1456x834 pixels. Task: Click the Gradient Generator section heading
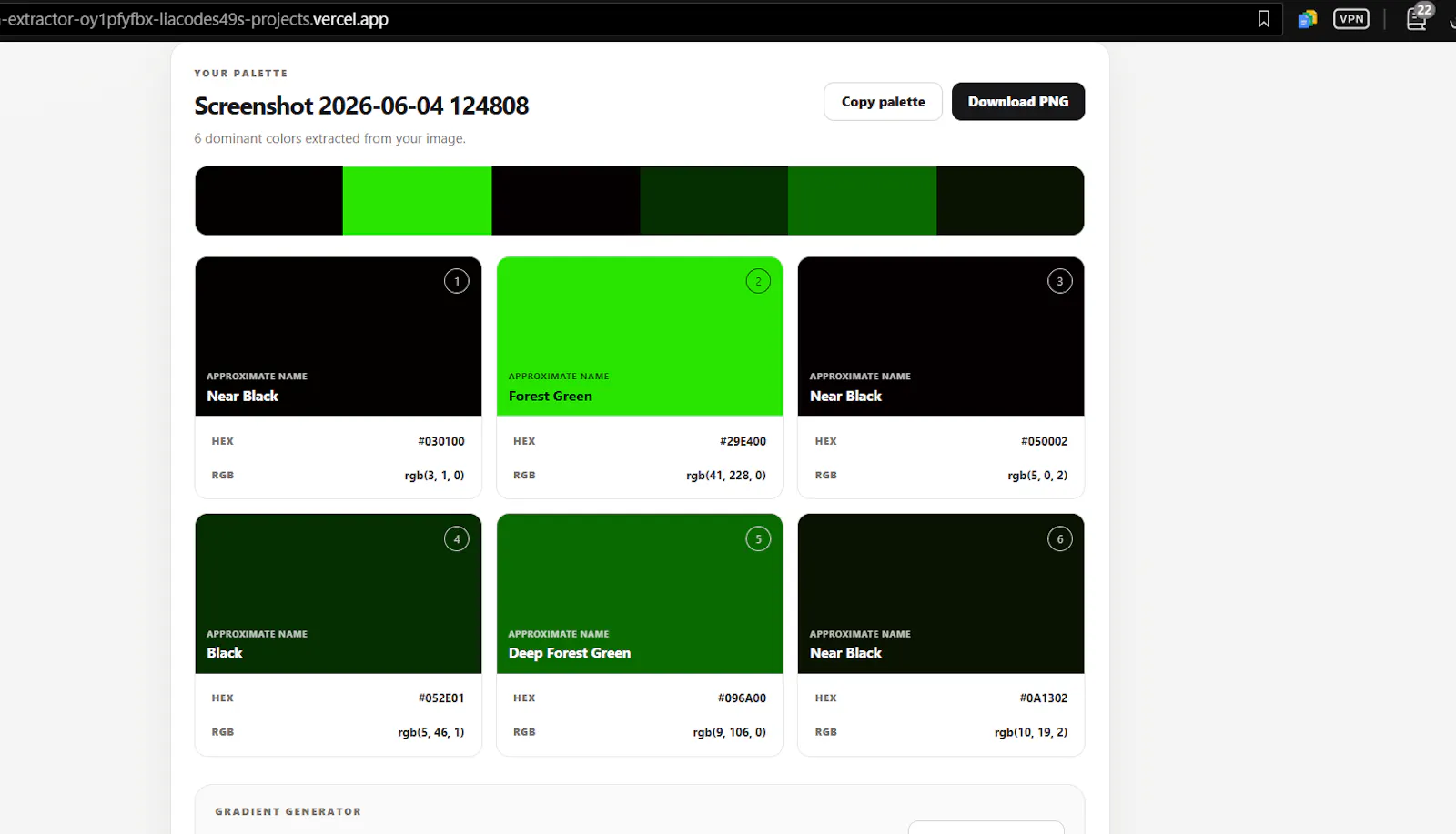[288, 811]
